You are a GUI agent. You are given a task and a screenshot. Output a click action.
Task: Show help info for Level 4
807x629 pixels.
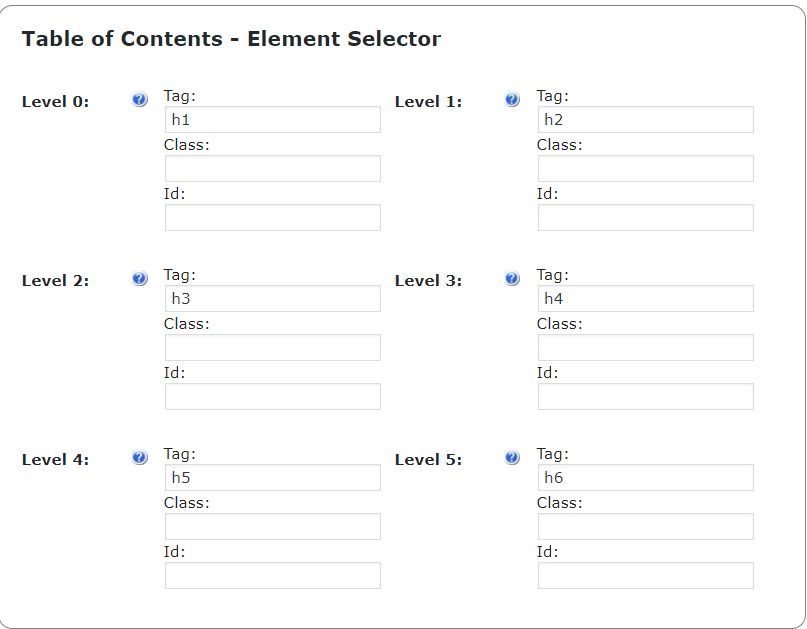pos(140,458)
